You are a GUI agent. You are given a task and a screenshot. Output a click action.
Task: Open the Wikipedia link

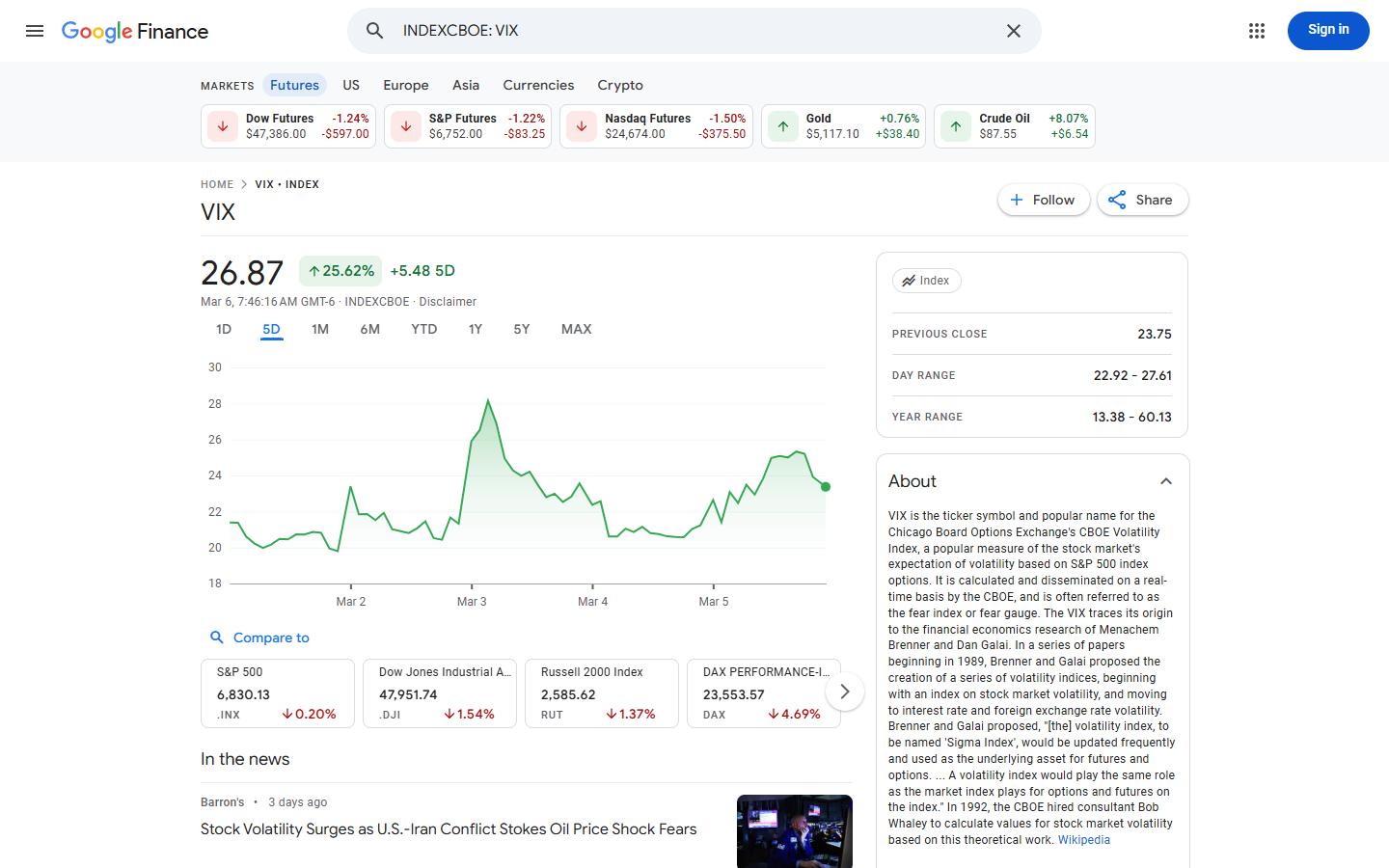point(1083,840)
